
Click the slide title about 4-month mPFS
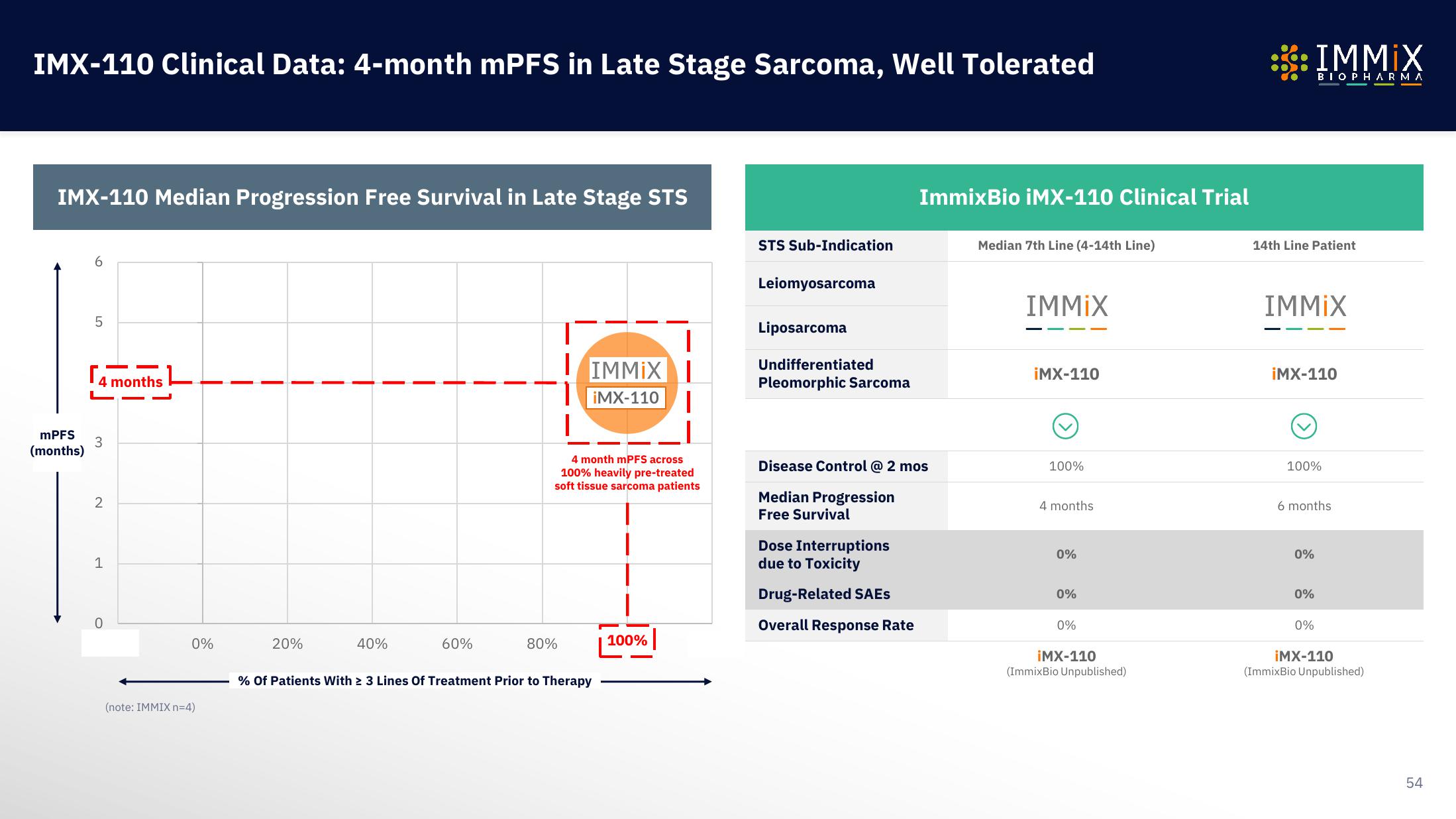pos(564,64)
